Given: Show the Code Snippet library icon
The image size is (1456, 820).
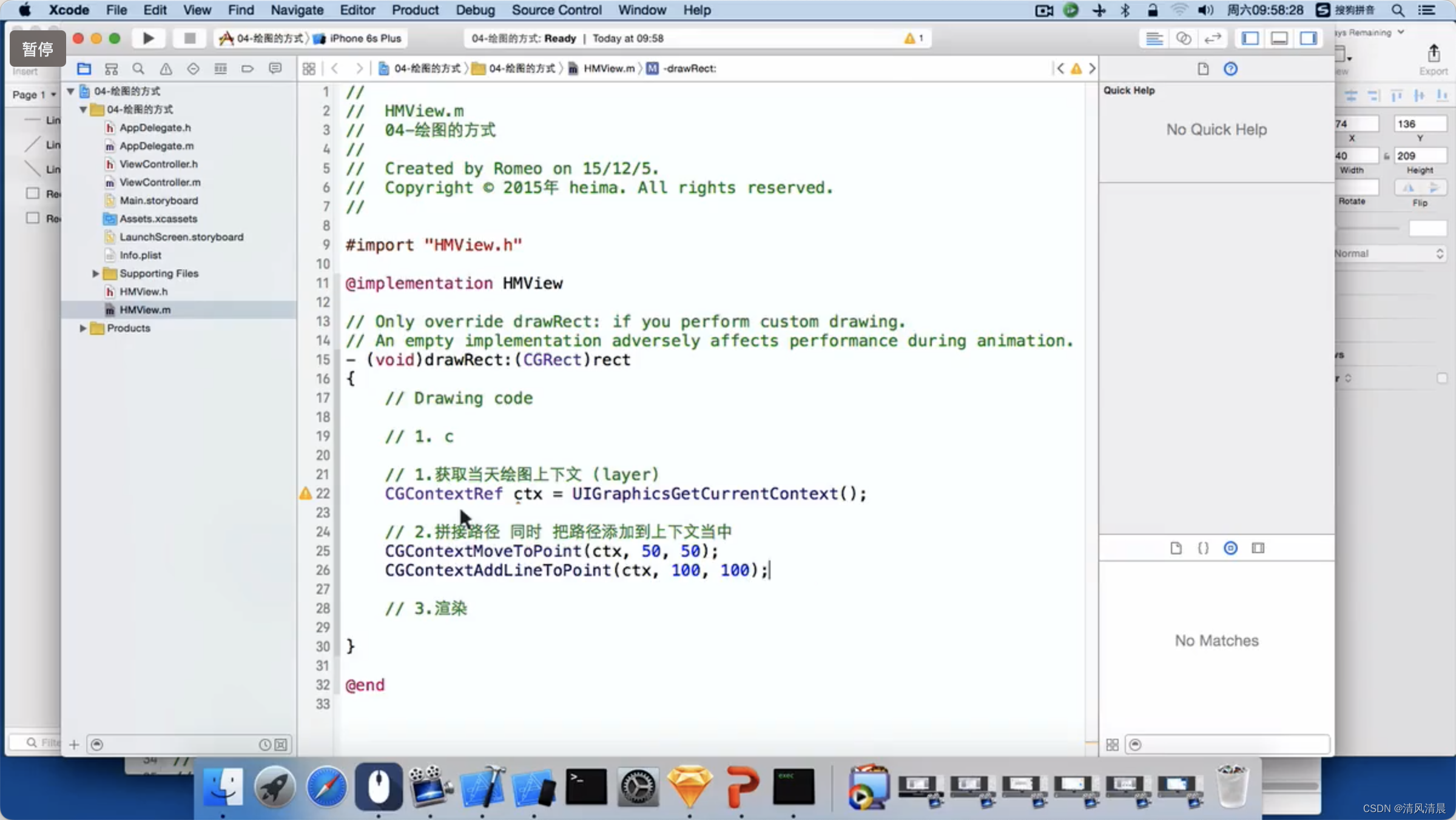Looking at the screenshot, I should [x=1203, y=548].
